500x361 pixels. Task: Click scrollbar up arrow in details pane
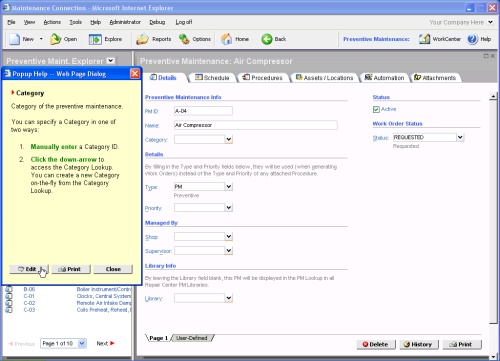(493, 96)
